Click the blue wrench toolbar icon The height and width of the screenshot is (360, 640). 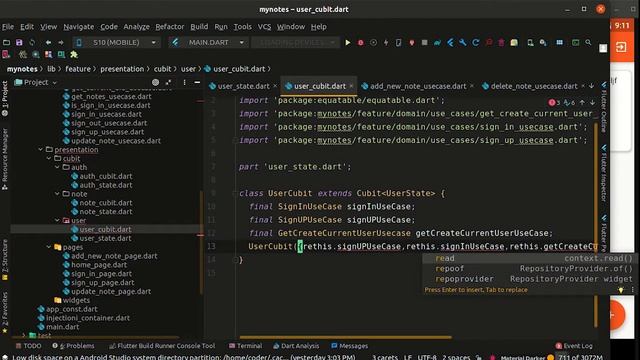coord(463,42)
